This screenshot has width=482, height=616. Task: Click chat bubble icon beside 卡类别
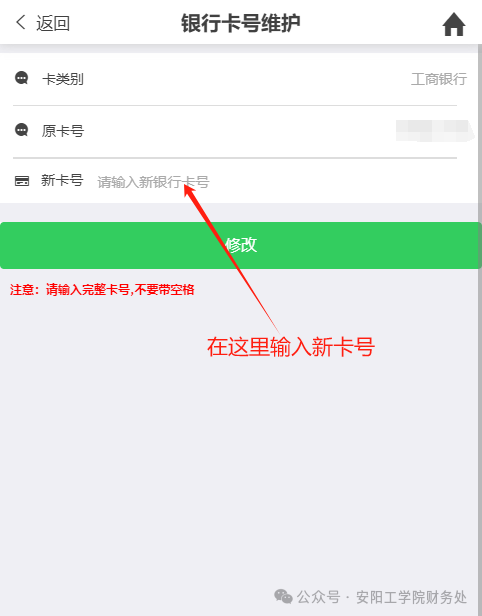pos(22,78)
